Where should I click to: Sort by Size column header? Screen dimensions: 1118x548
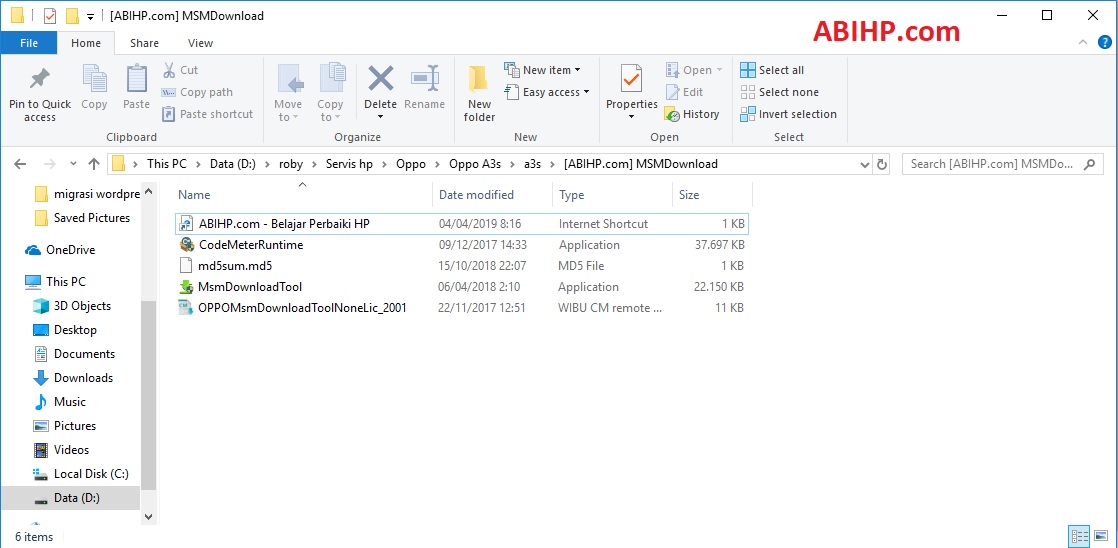click(x=712, y=195)
